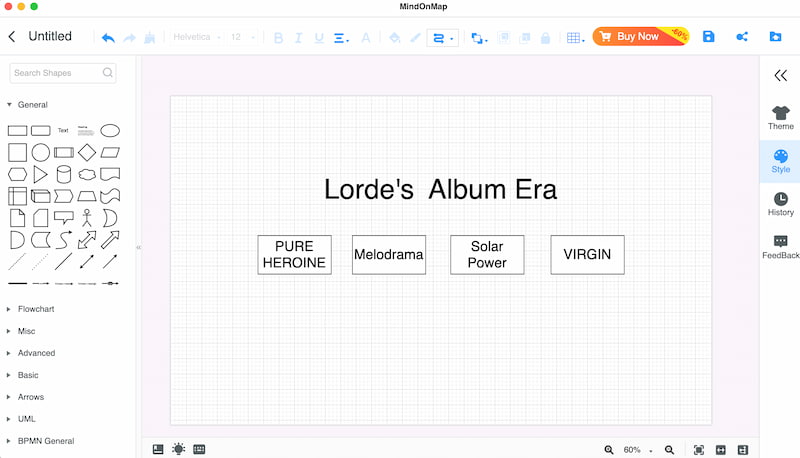The width and height of the screenshot is (800, 458).
Task: Select the stick figure actor shape
Action: point(87,218)
